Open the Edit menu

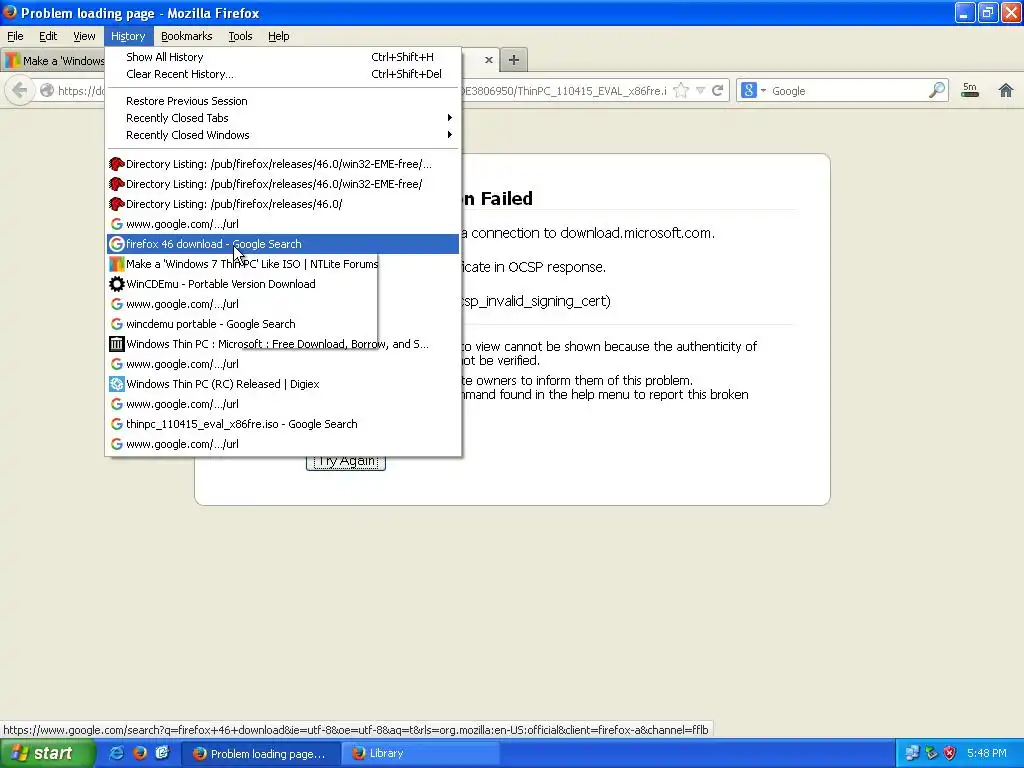(48, 36)
